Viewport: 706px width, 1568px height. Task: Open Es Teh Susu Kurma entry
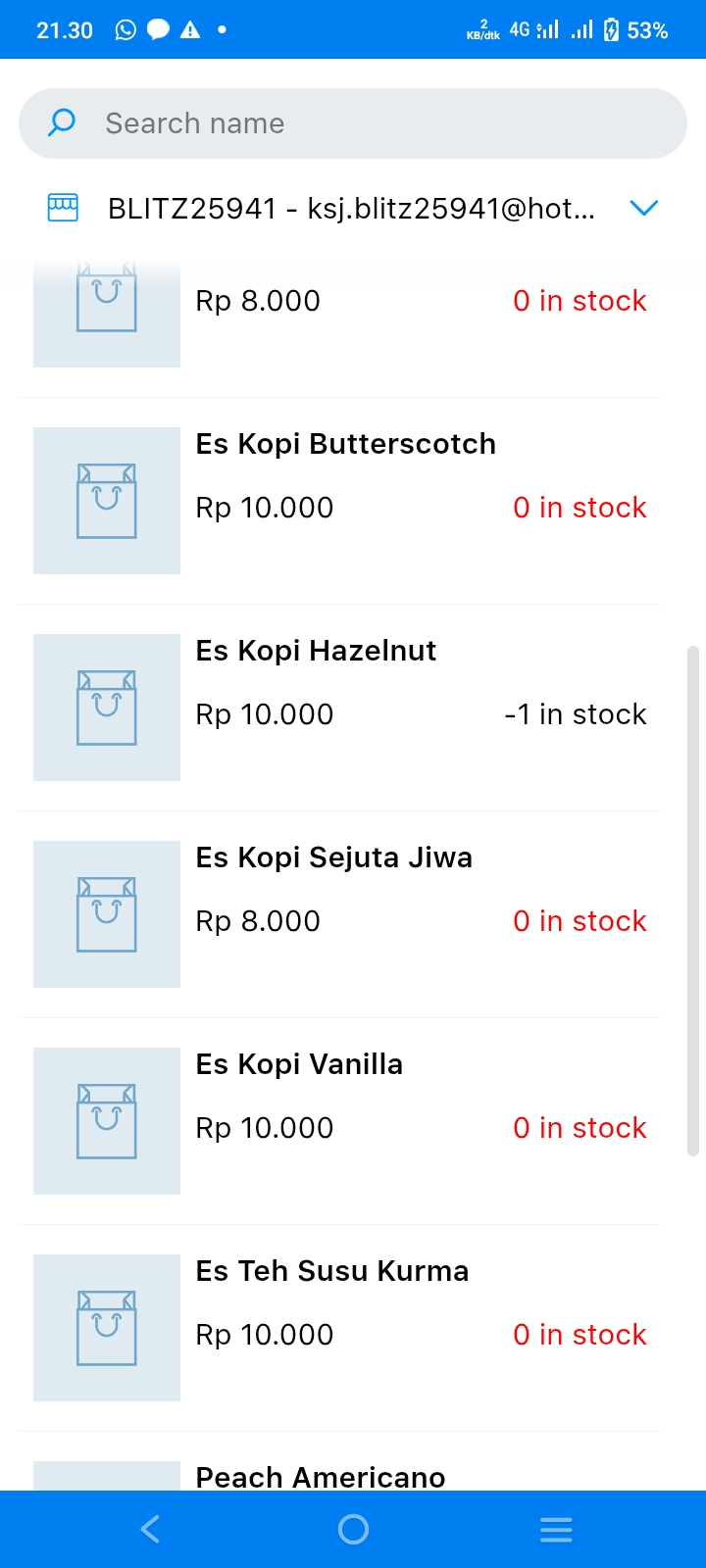(331, 1271)
